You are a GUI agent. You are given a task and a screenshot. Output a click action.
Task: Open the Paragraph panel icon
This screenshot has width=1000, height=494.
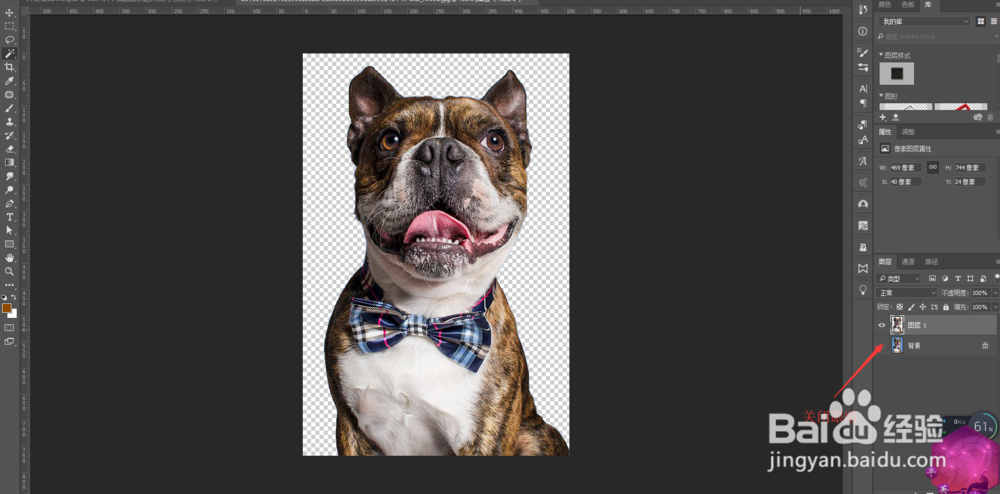click(x=864, y=103)
